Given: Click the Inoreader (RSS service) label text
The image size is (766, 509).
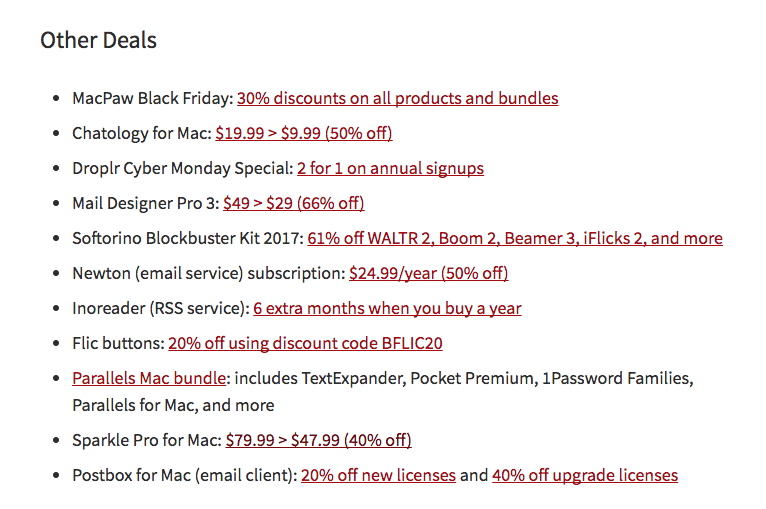Looking at the screenshot, I should 159,308.
